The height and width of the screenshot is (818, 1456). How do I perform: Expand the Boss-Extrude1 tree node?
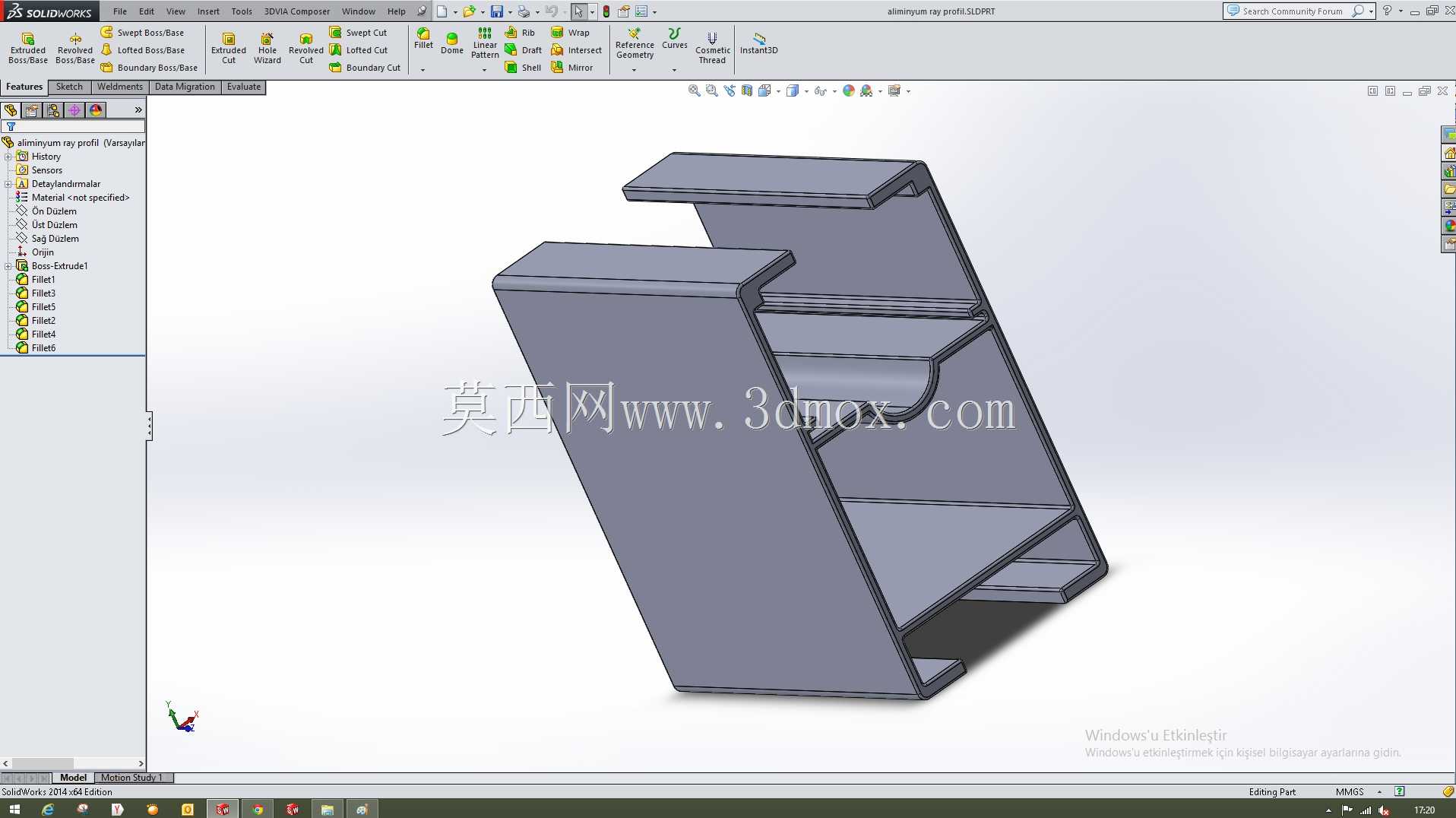pos(8,266)
